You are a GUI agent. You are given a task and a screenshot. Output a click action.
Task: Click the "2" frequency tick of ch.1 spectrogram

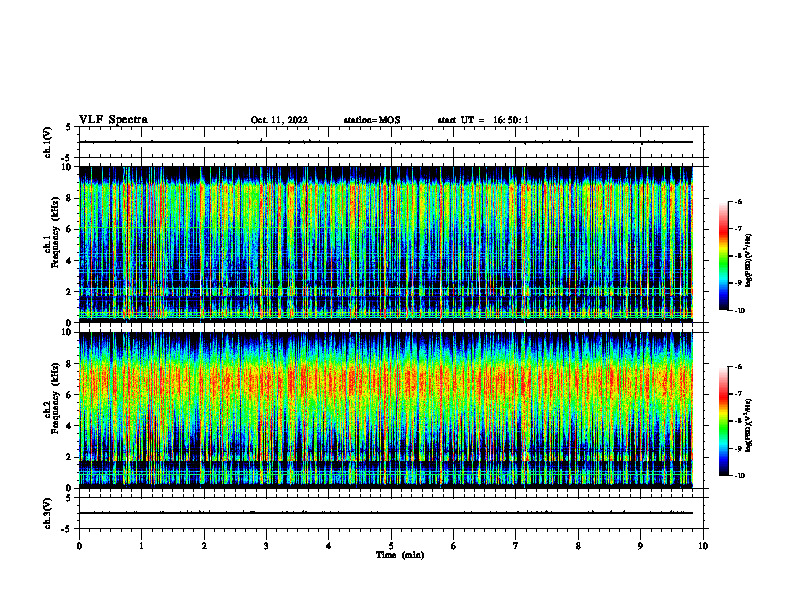pyautogui.click(x=70, y=292)
